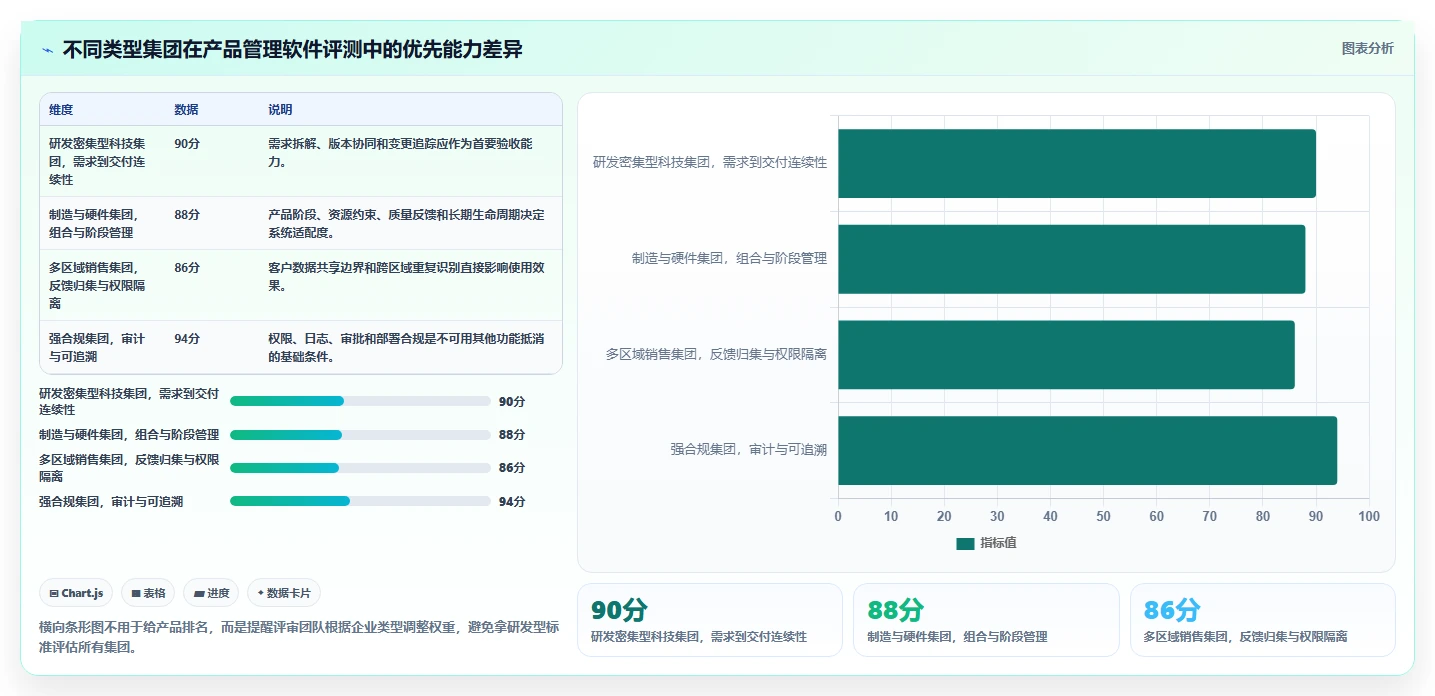Click the footnote starting 横向条形图不用于
The width and height of the screenshot is (1435, 696).
pyautogui.click(x=299, y=637)
